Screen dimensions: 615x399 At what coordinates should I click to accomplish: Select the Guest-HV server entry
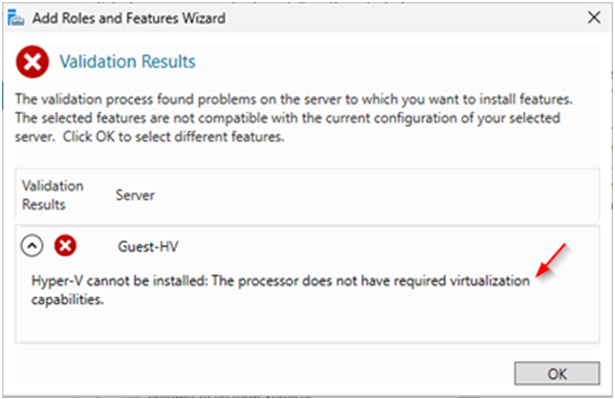point(148,246)
